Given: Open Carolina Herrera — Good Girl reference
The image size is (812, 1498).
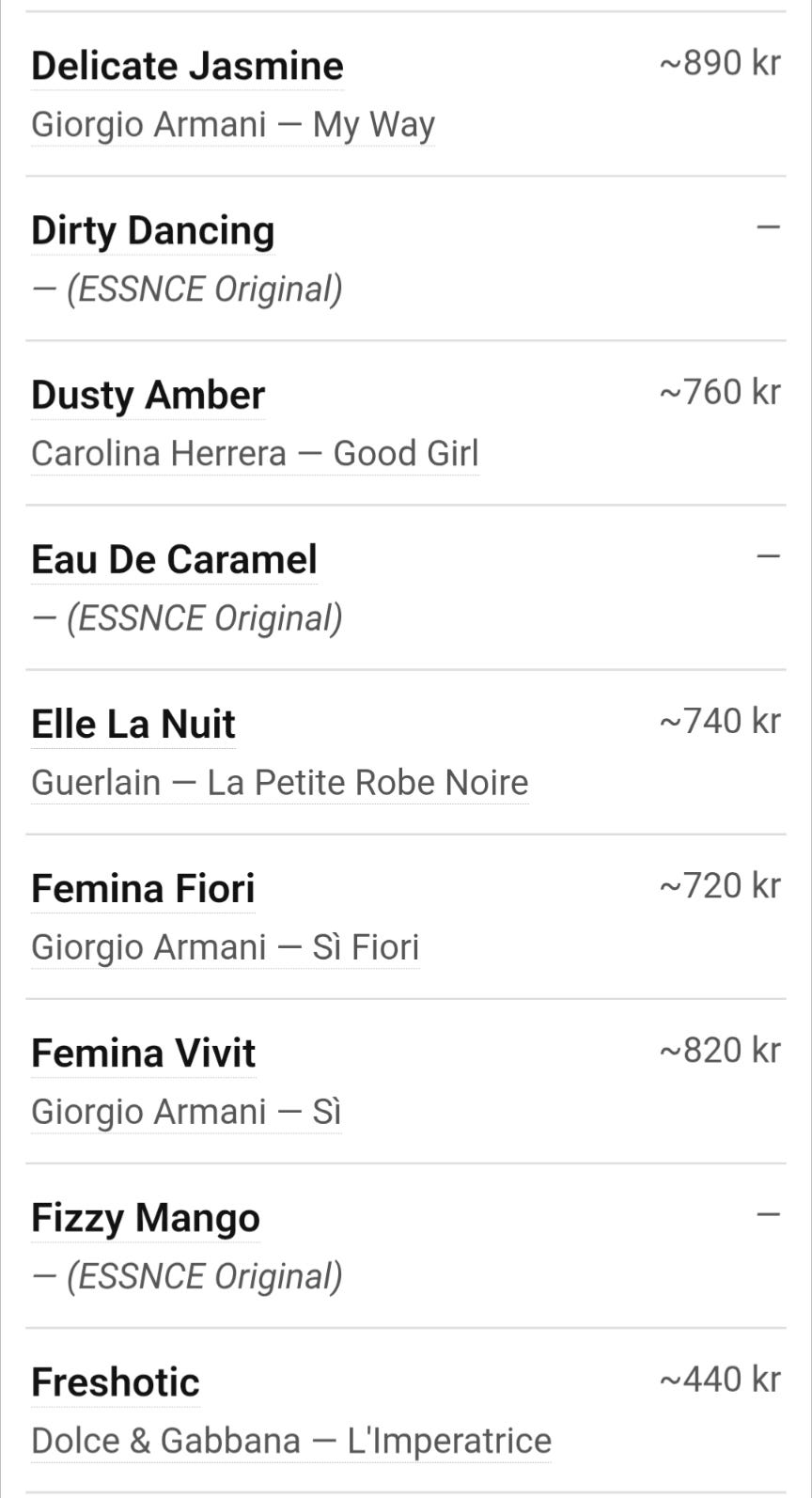Looking at the screenshot, I should pyautogui.click(x=255, y=453).
